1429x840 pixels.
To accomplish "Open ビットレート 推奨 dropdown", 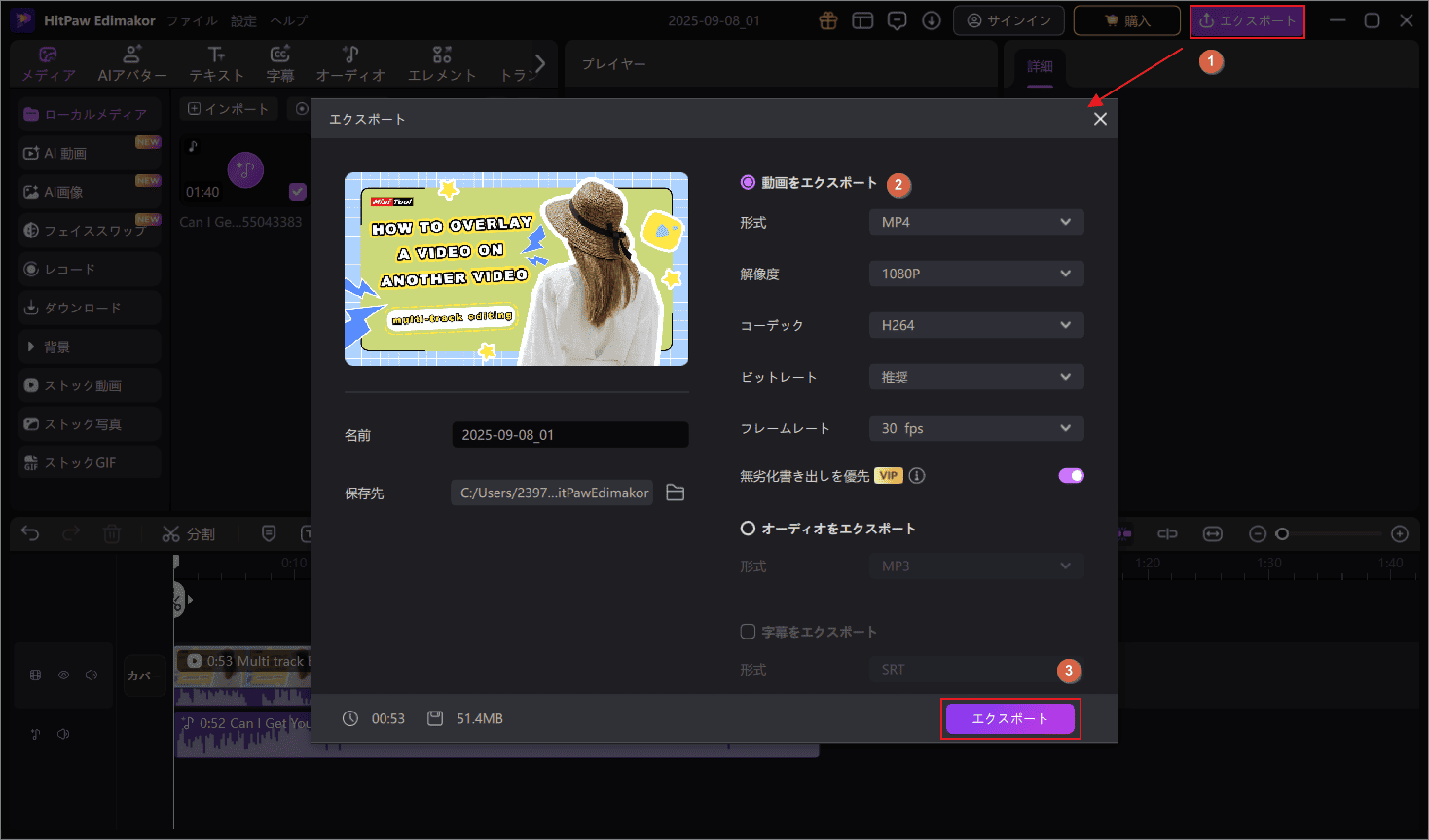I will click(976, 377).
